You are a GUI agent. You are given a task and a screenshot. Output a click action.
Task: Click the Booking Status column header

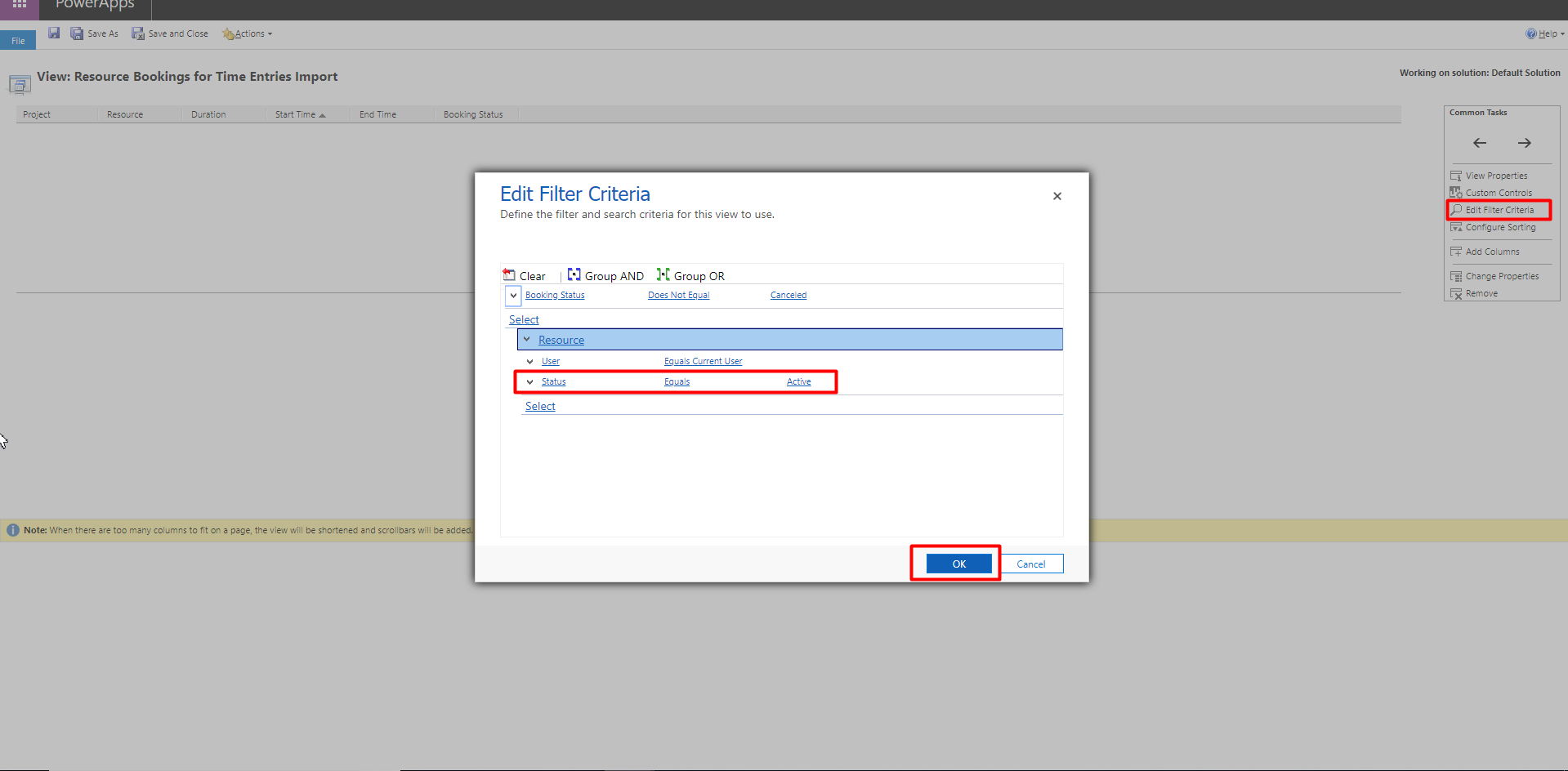click(473, 114)
